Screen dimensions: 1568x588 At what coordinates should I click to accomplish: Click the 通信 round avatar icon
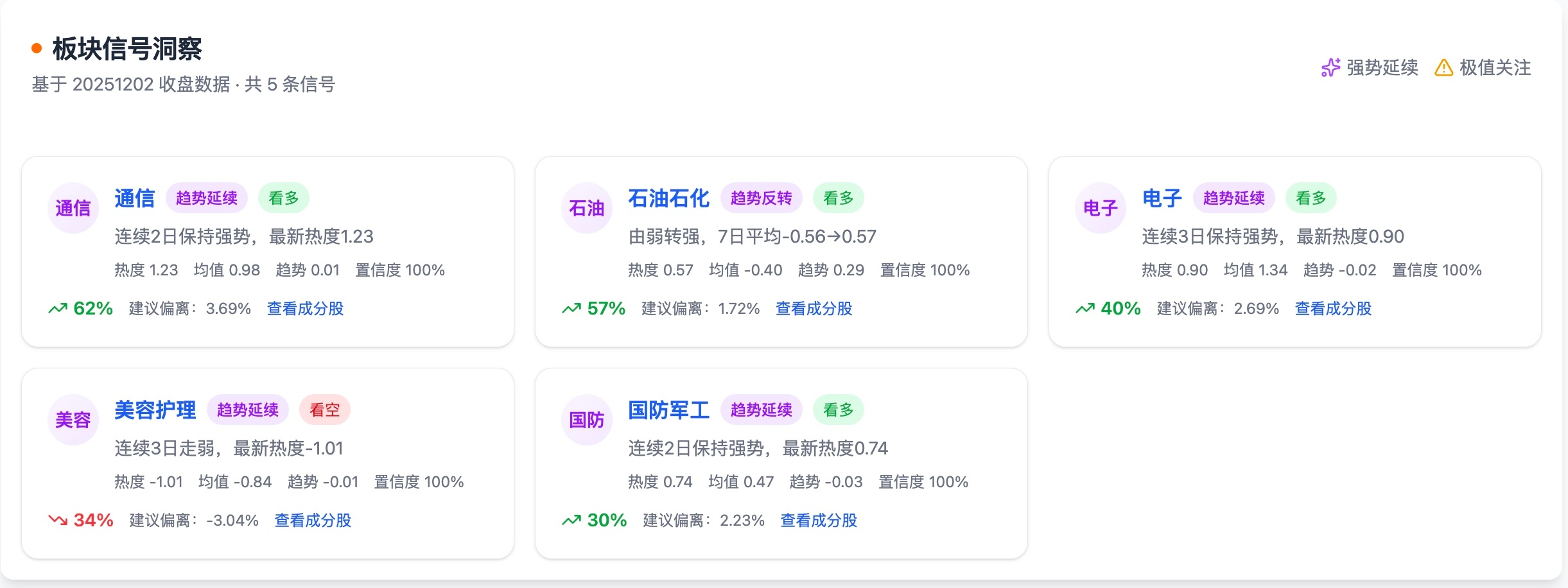tap(73, 208)
